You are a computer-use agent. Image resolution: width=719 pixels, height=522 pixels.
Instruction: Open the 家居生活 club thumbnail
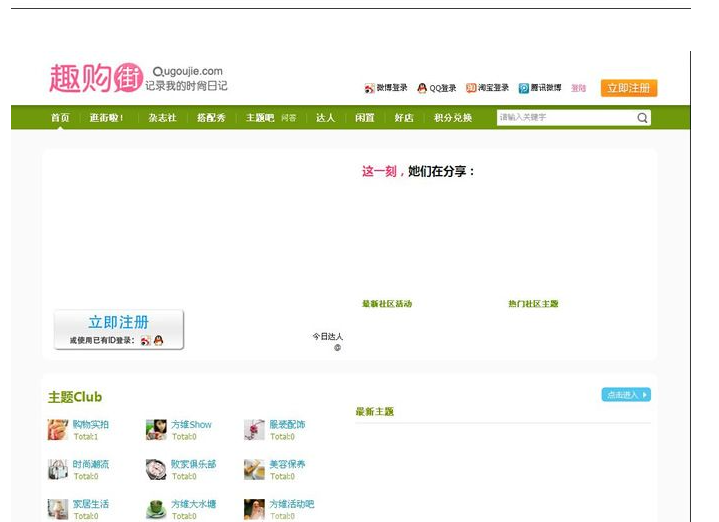[x=58, y=509]
